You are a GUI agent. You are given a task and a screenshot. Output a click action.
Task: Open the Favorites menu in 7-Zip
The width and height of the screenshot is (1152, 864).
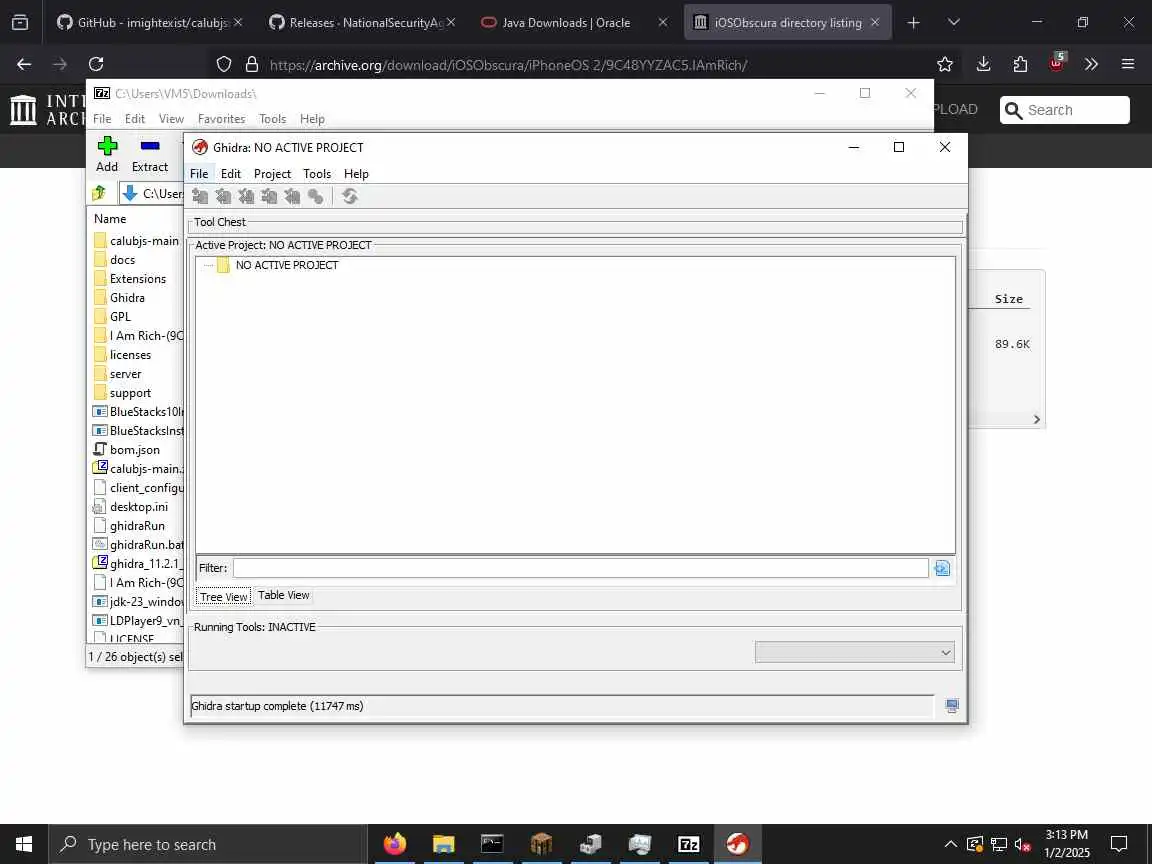coord(221,119)
